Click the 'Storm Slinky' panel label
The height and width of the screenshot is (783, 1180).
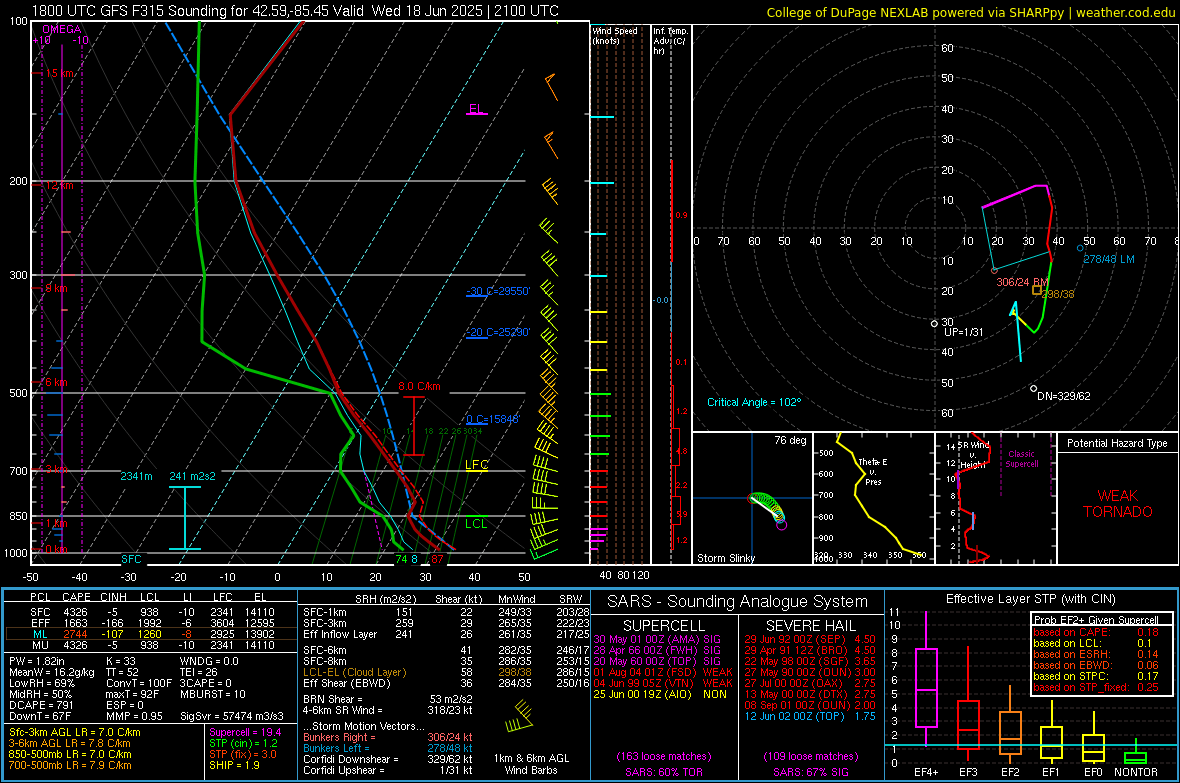pos(725,558)
